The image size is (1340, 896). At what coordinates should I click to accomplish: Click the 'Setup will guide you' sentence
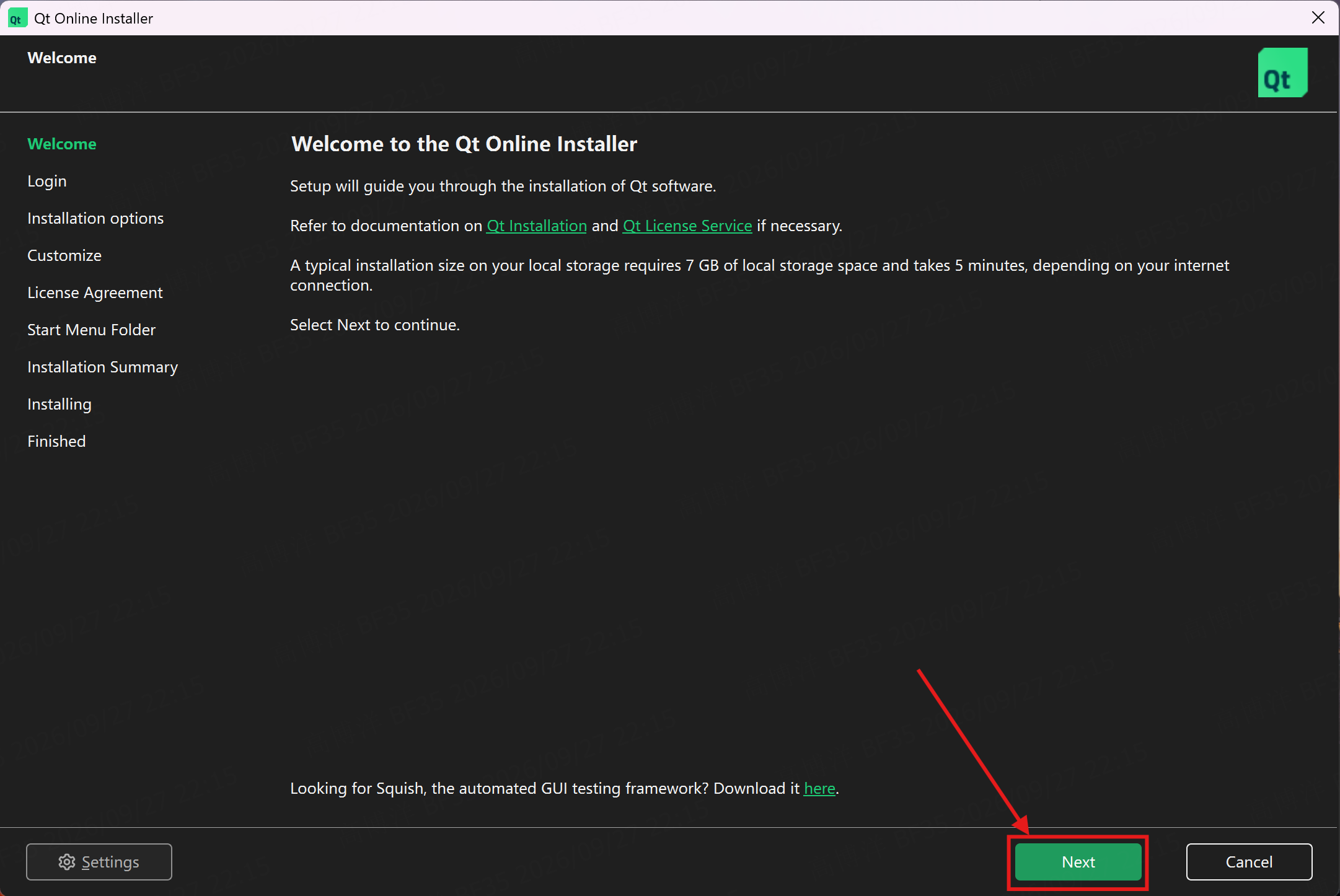tap(503, 186)
